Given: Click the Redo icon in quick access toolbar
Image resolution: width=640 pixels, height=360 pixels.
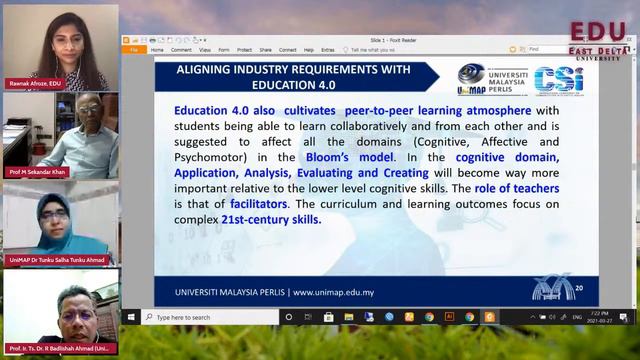Looking at the screenshot, I should pyautogui.click(x=187, y=40).
